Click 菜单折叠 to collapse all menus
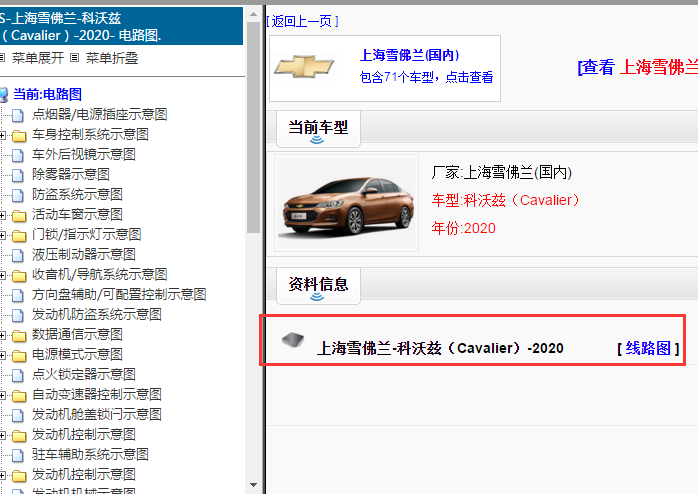698x494 pixels. 112,58
